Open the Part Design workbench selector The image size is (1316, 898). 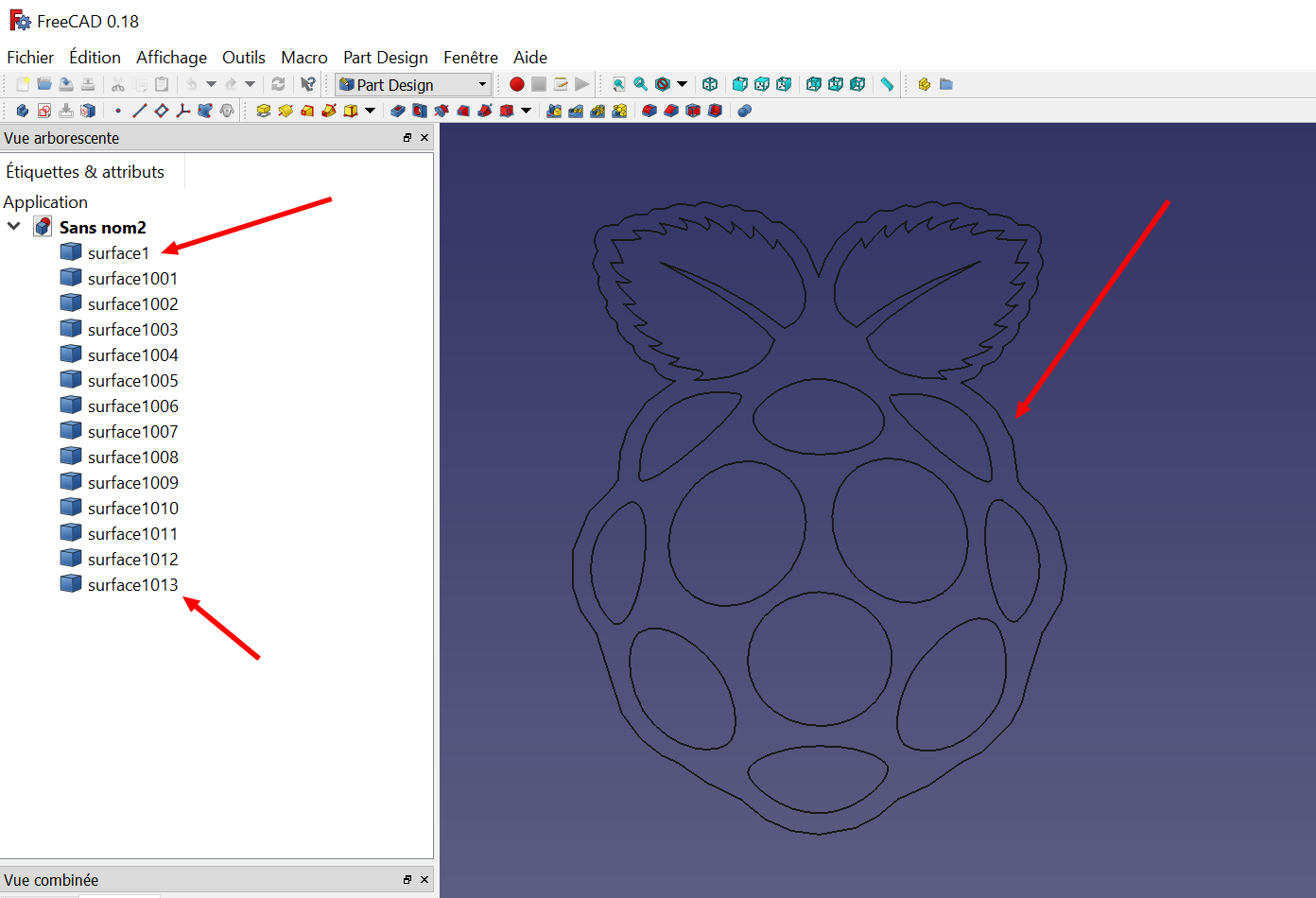coord(413,84)
